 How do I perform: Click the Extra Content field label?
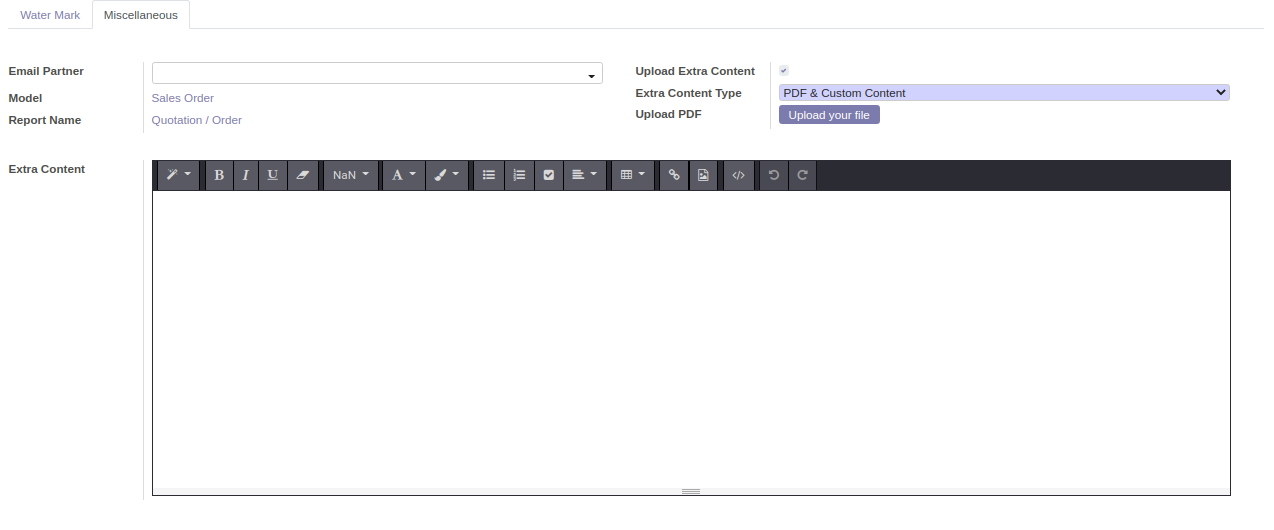click(x=47, y=169)
